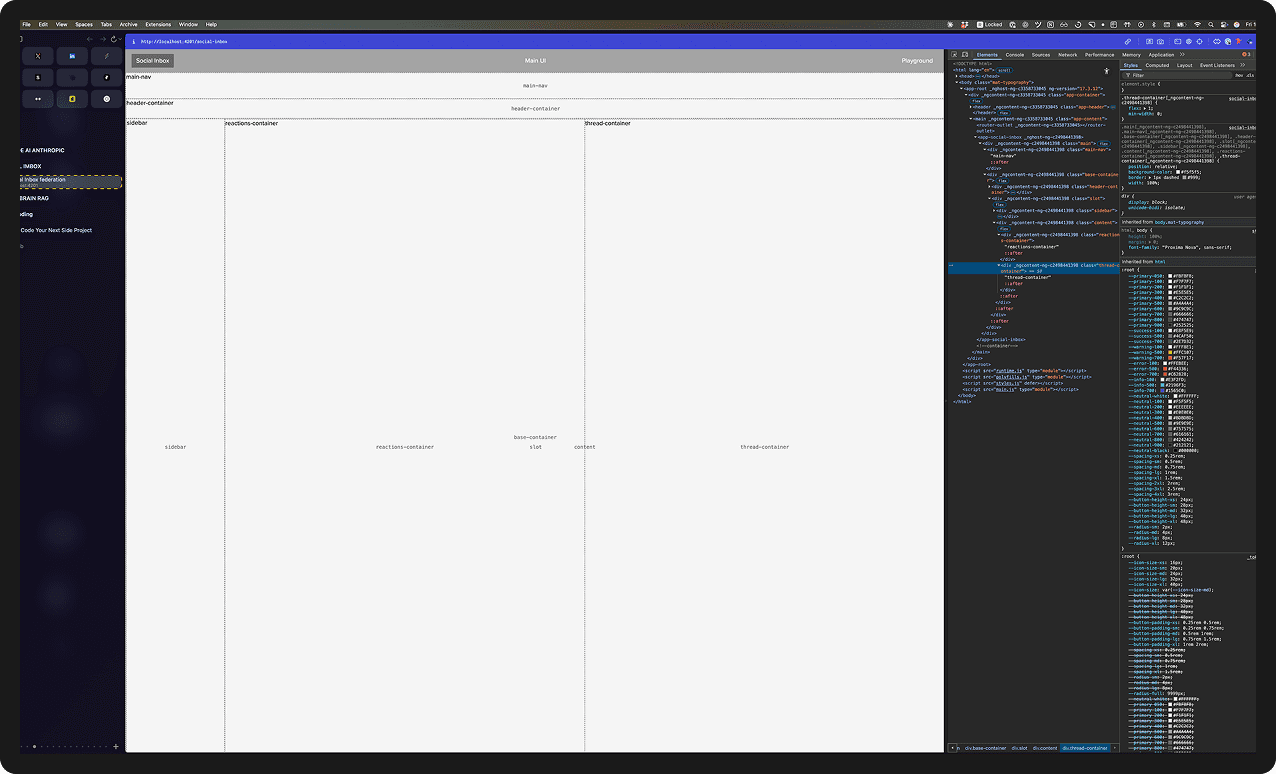Screen dimensions: 1276x774
Task: Copy page link via the chain icon
Action: click(x=1128, y=42)
